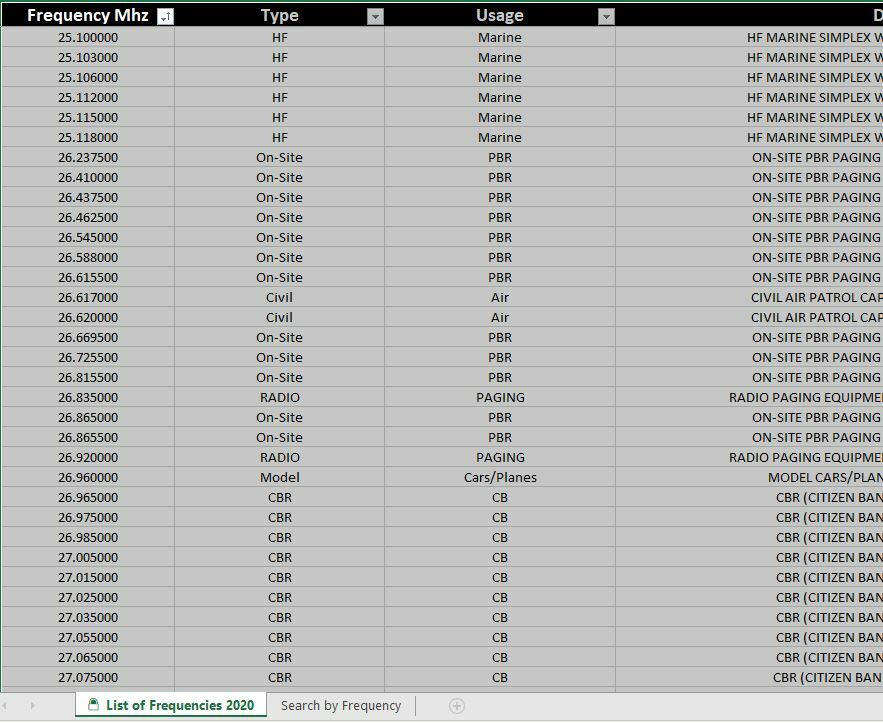Screen dimensions: 883x723
Task: Select the first CBR type cell
Action: coord(279,497)
